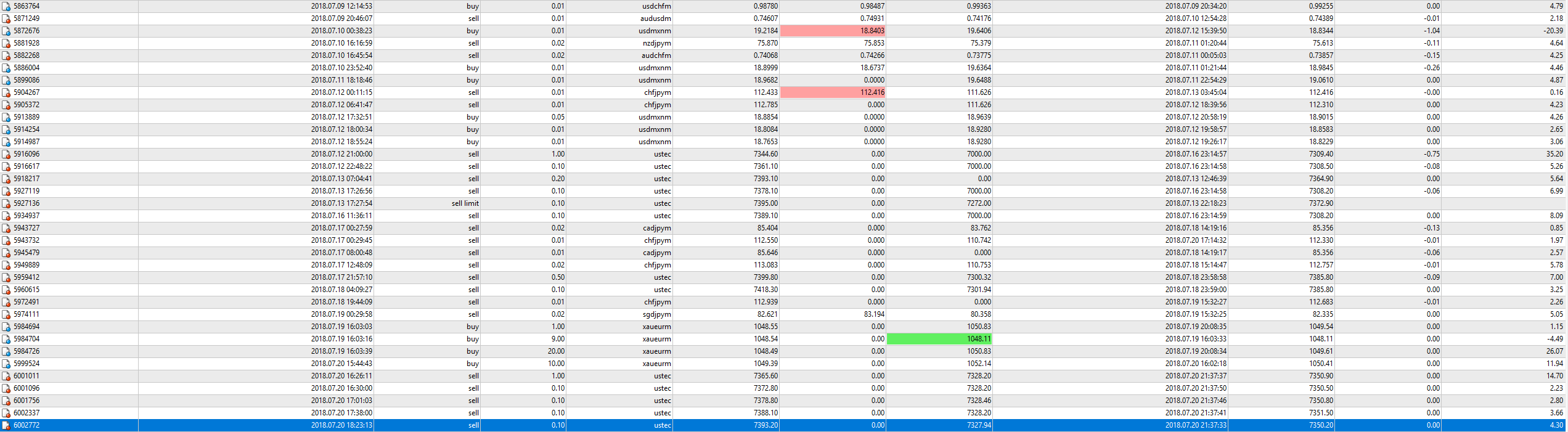Click the 7272.00 take-profit value
This screenshot has width=1568, height=432.
tap(979, 203)
